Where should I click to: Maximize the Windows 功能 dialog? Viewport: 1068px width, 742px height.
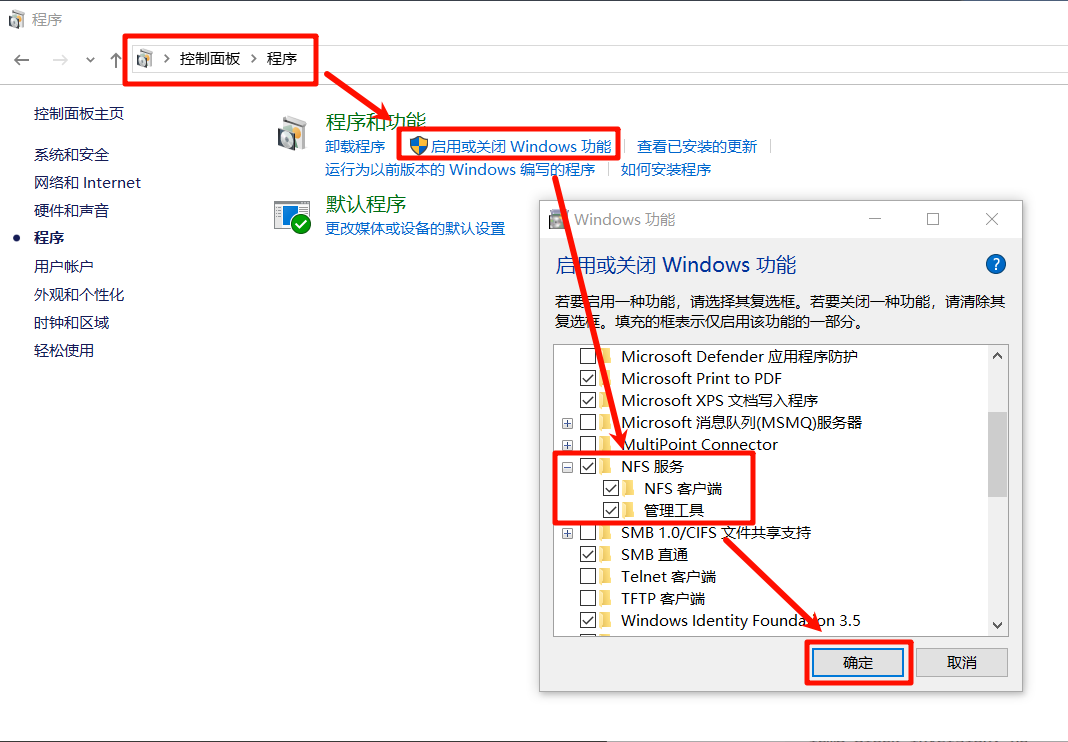click(933, 219)
